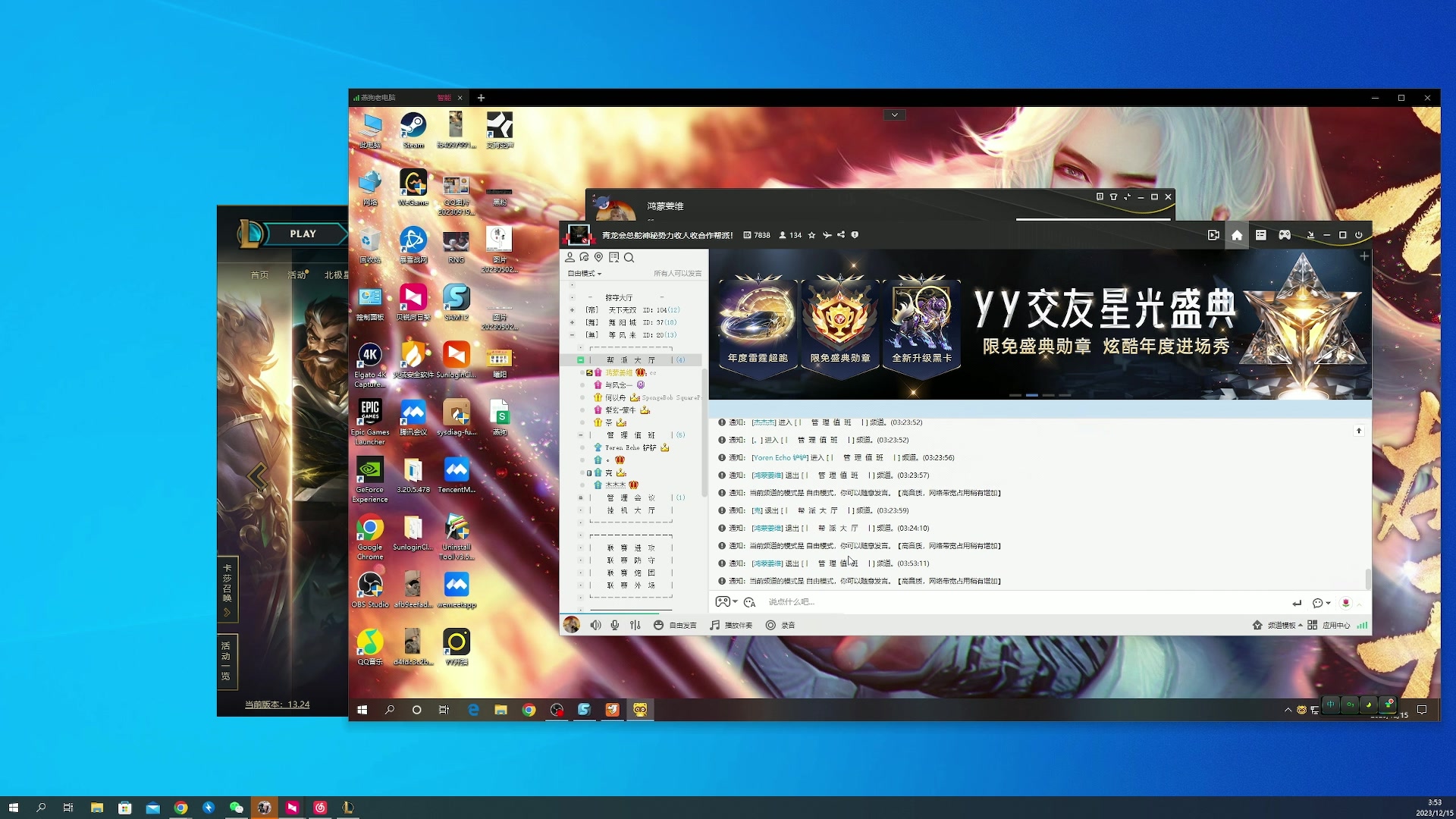1456x819 pixels.
Task: Toggle 录音 recording in the YY bottom bar
Action: pos(780,625)
